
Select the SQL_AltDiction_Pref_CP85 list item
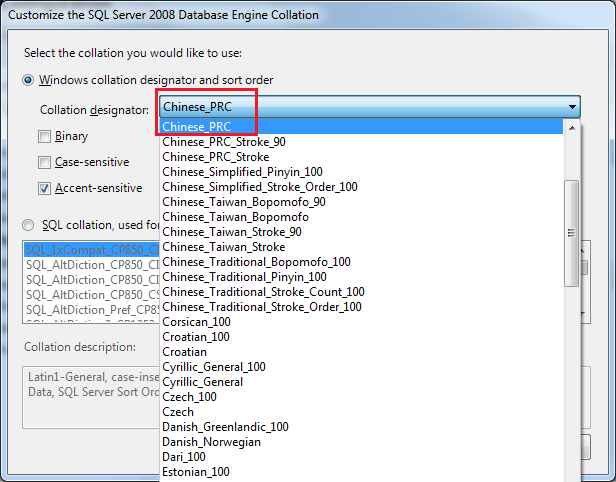coord(92,310)
